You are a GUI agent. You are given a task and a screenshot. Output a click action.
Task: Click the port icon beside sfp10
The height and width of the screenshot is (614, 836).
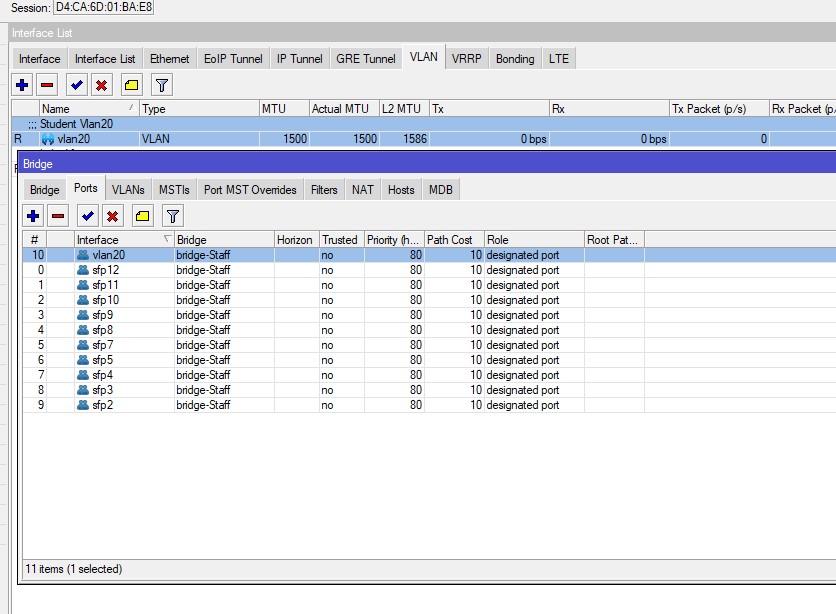[83, 300]
